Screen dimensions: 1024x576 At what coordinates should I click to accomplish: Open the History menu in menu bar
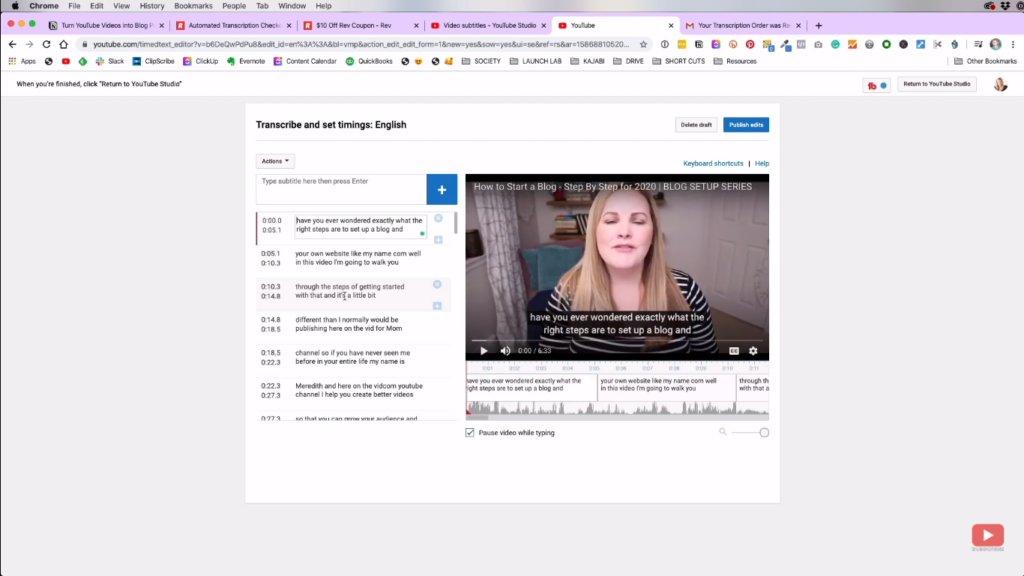pyautogui.click(x=152, y=6)
